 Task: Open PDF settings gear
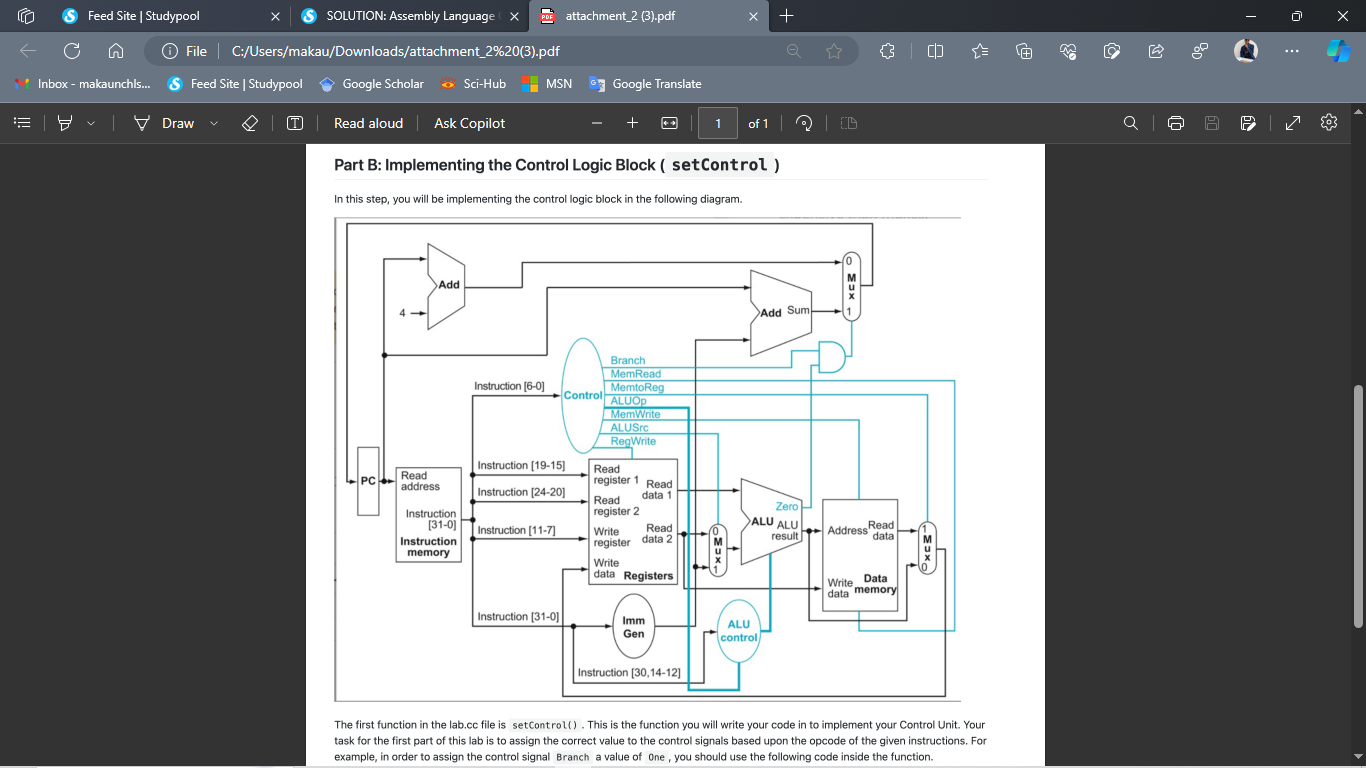pyautogui.click(x=1329, y=122)
